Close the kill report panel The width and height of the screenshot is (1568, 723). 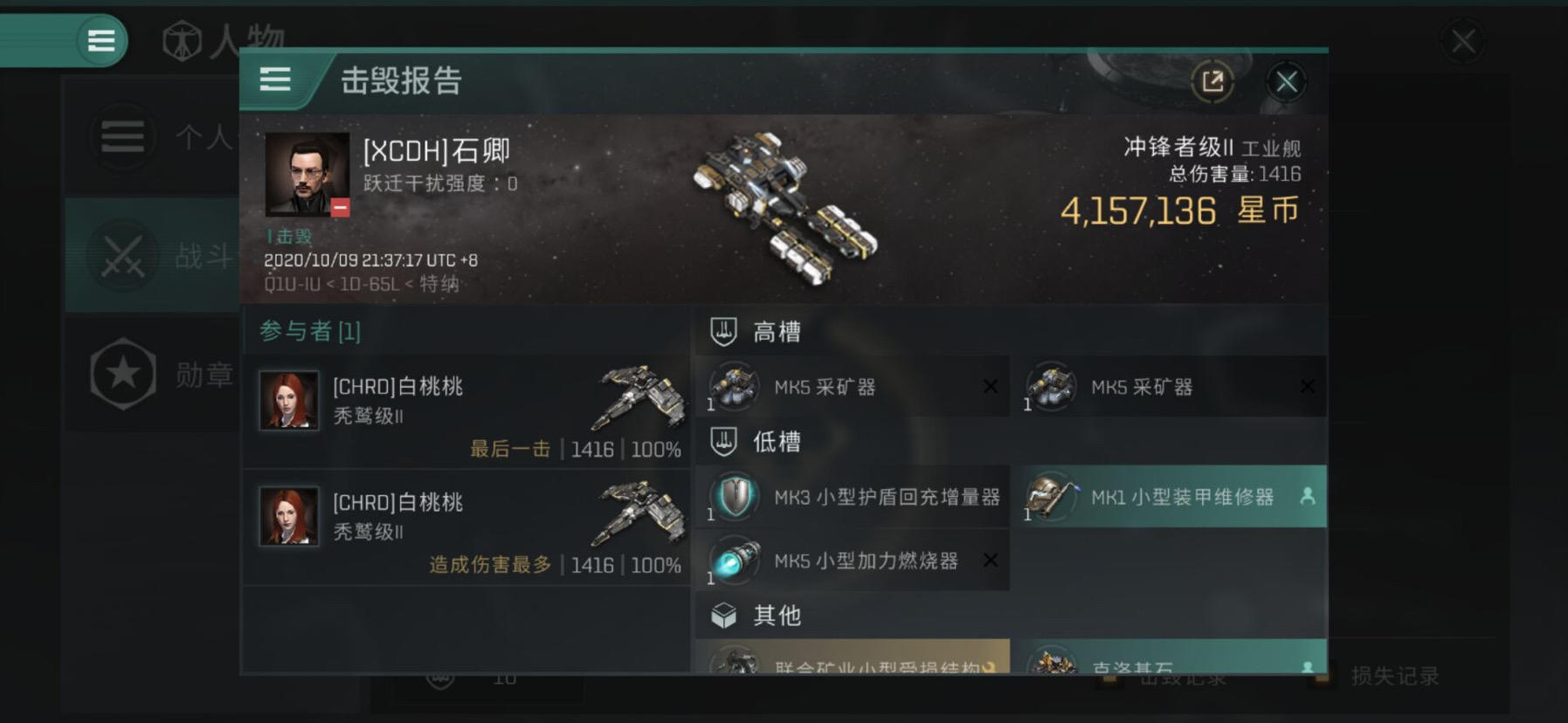1286,82
